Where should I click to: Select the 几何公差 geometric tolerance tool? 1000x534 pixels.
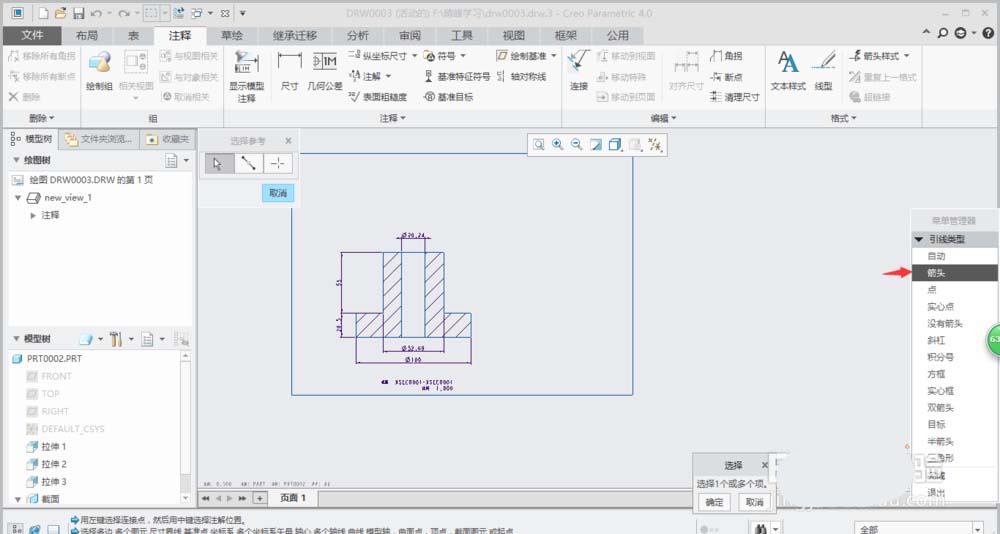(x=324, y=68)
